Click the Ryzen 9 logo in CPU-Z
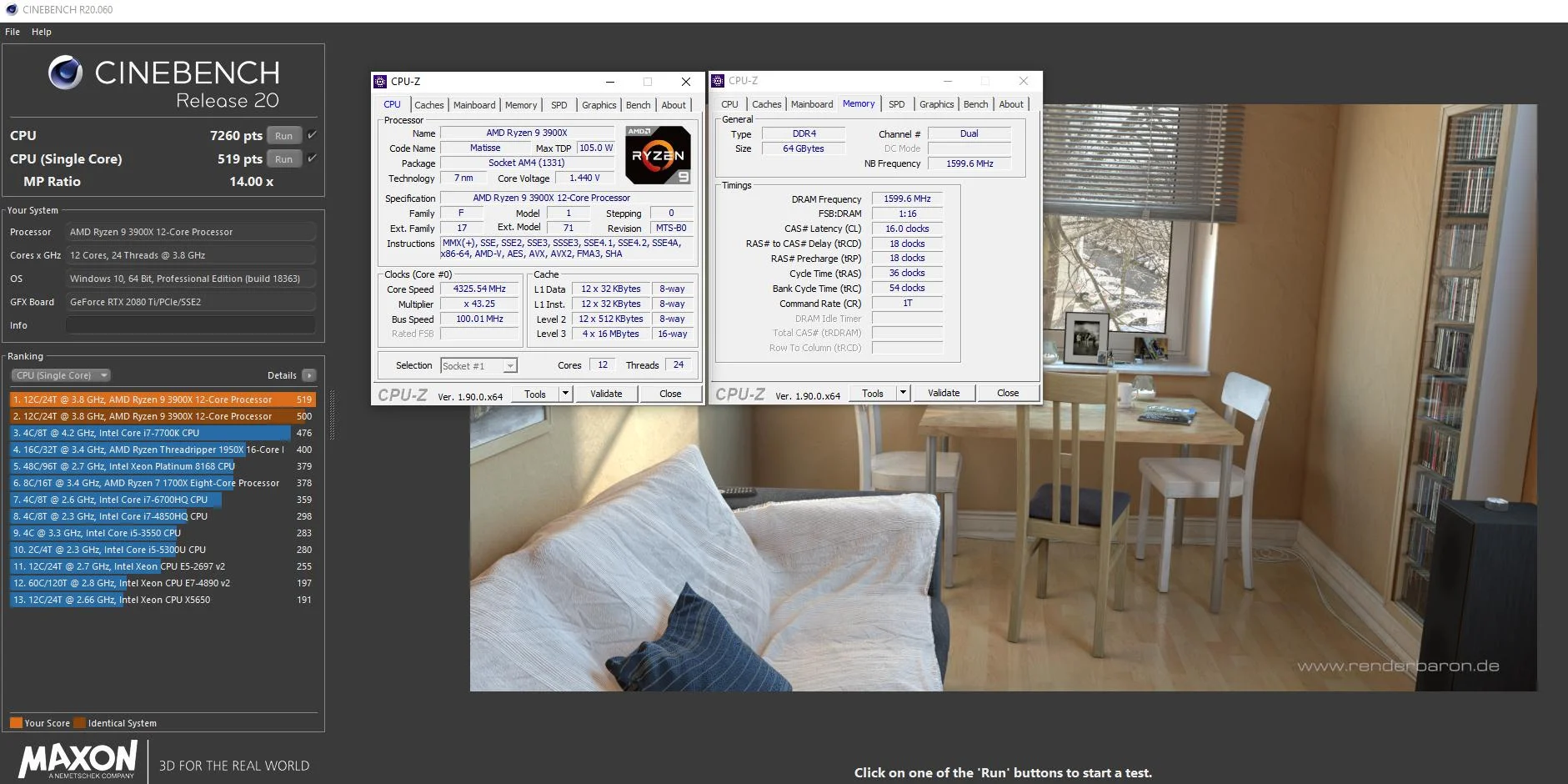The height and width of the screenshot is (784, 1568). pos(658,155)
